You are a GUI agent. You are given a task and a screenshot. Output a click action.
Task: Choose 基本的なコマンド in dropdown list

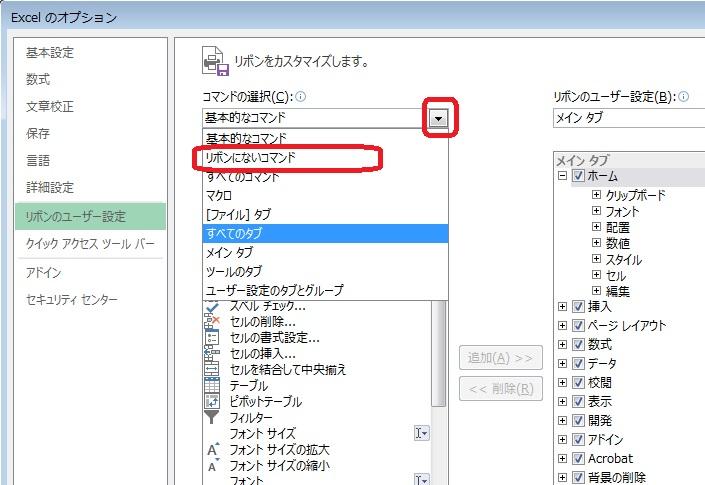point(326,138)
